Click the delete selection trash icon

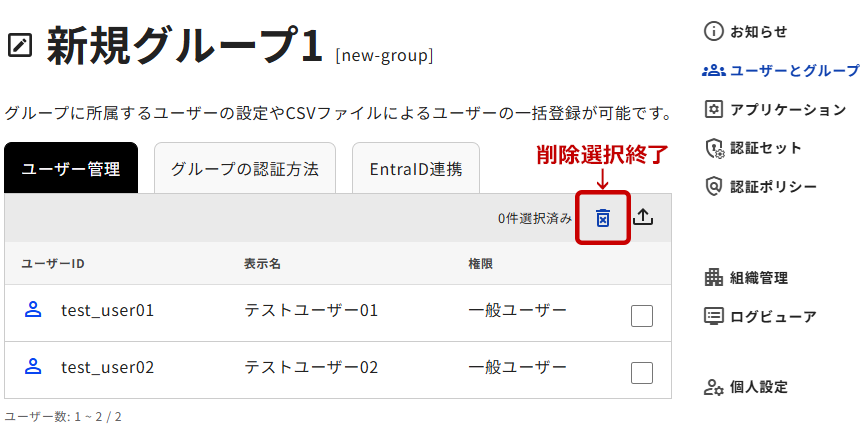point(603,218)
